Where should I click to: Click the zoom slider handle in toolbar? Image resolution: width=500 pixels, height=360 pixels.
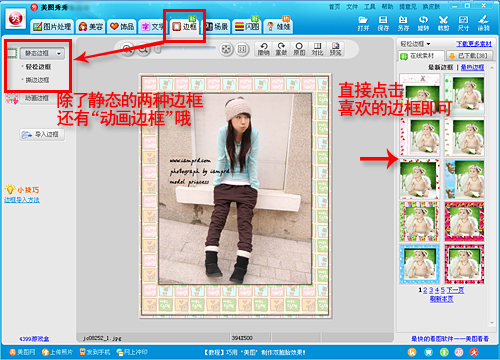(158, 49)
